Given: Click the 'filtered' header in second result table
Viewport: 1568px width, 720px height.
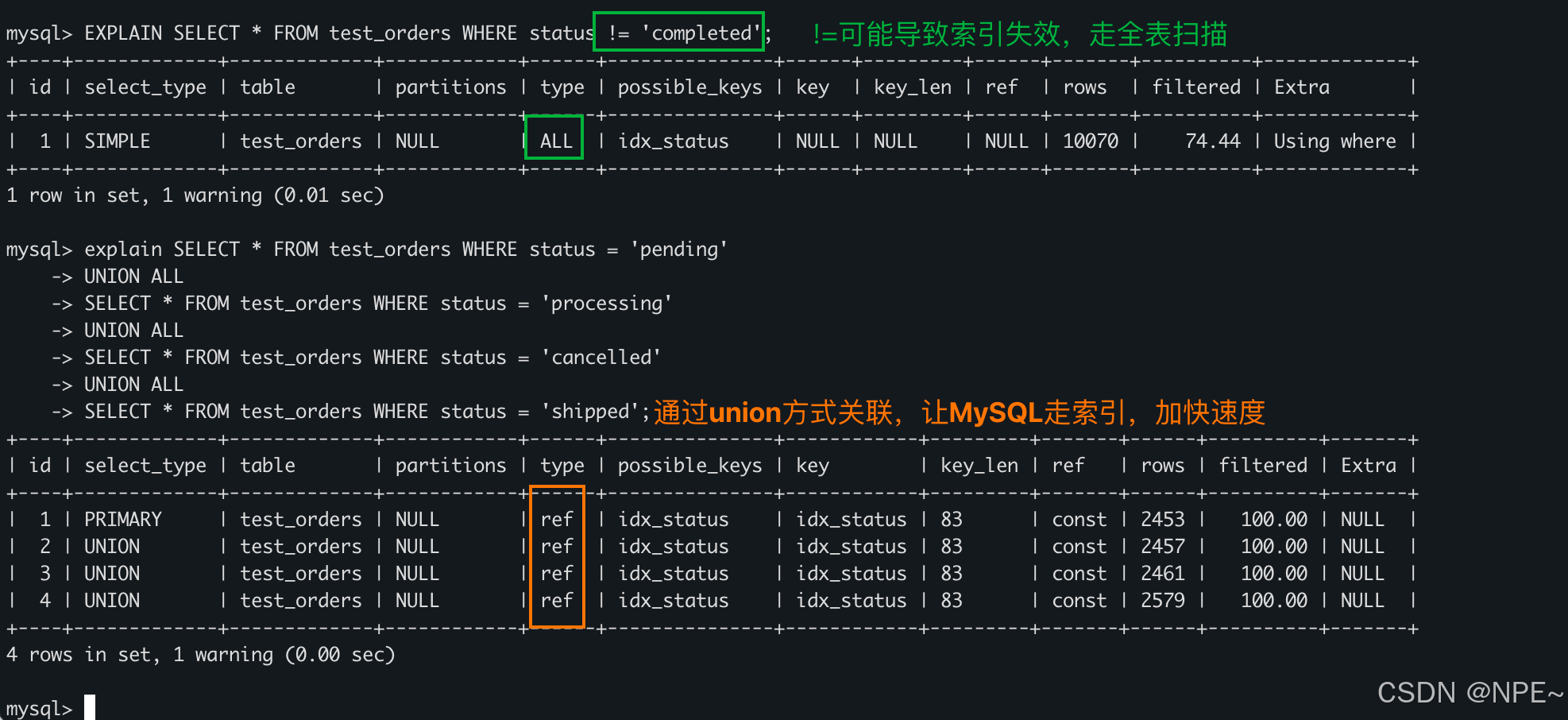Looking at the screenshot, I should pos(1263,466).
